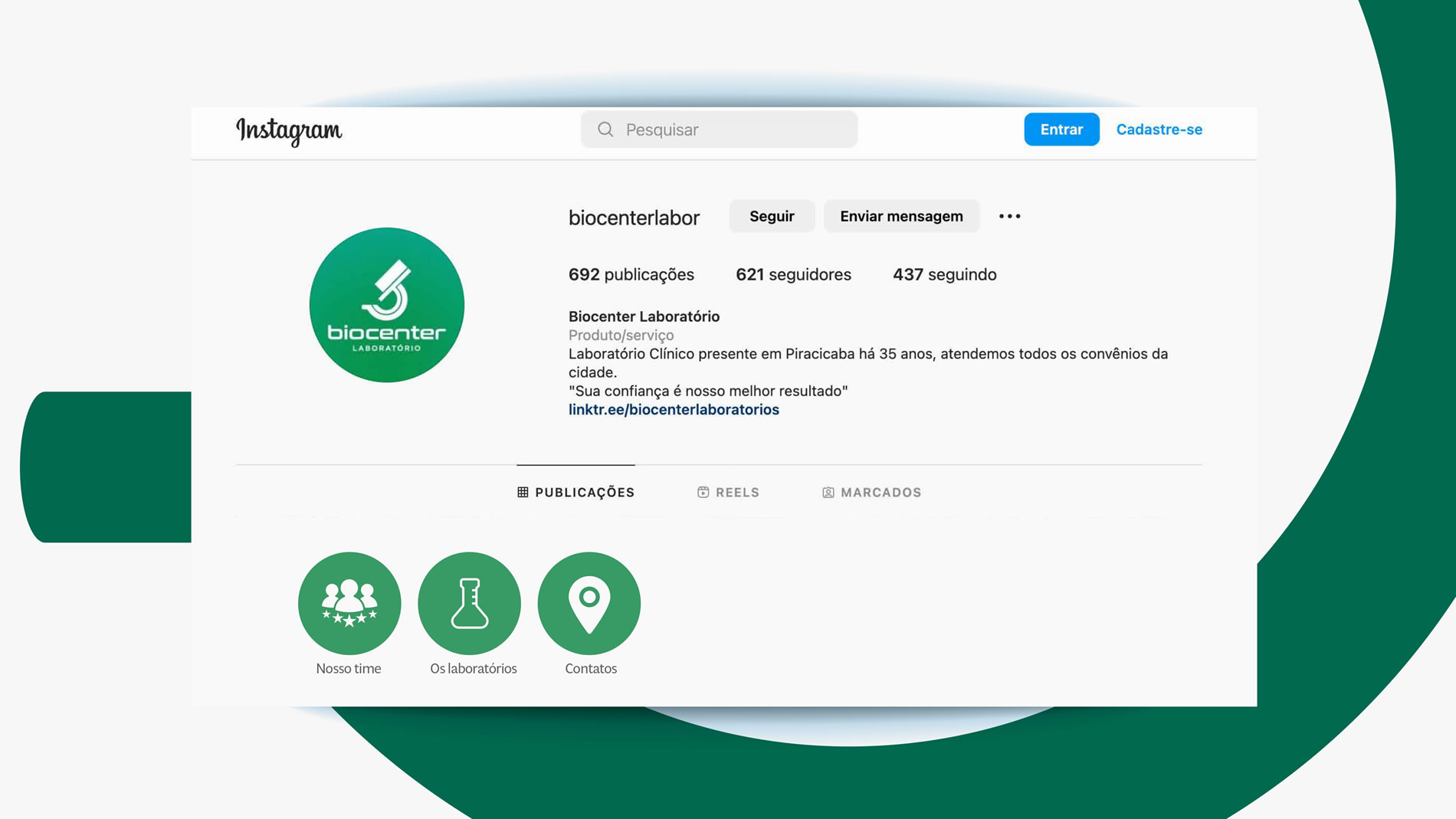Click the biocenterlabor username

[x=634, y=218]
